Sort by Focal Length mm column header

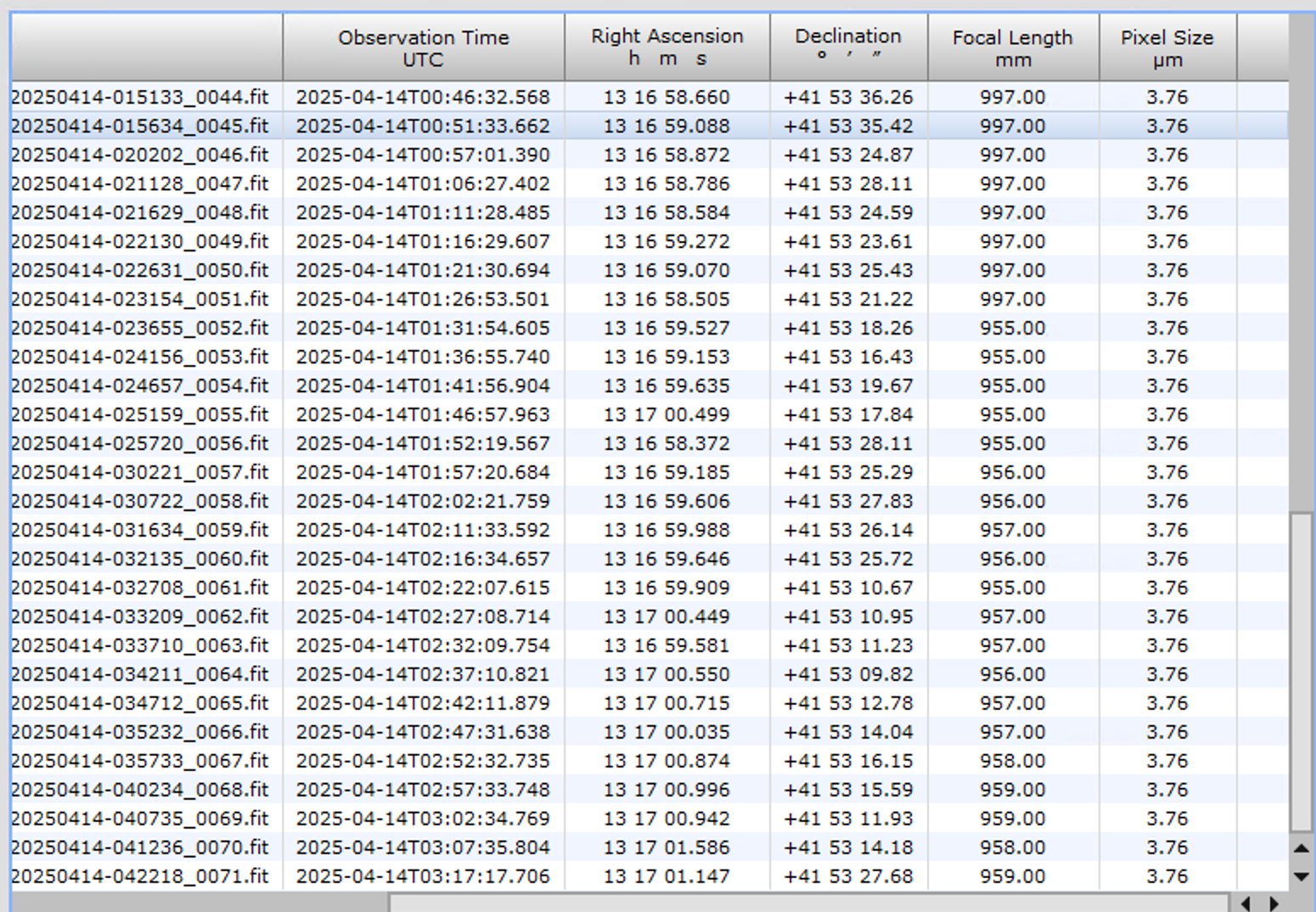click(1013, 48)
